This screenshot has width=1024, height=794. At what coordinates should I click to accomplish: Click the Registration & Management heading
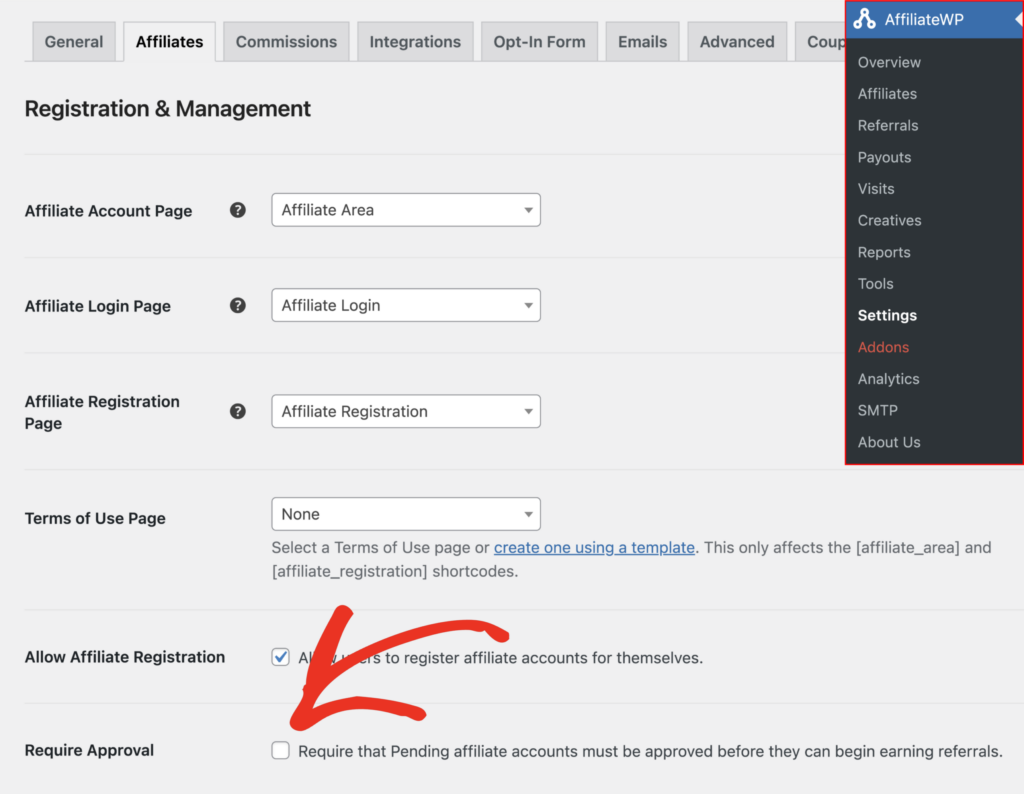click(x=168, y=108)
